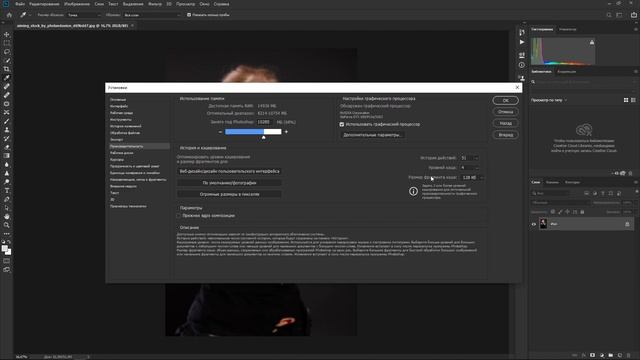The height and width of the screenshot is (360, 640).
Task: Select the Move tool in the toolbar
Action: click(7, 35)
